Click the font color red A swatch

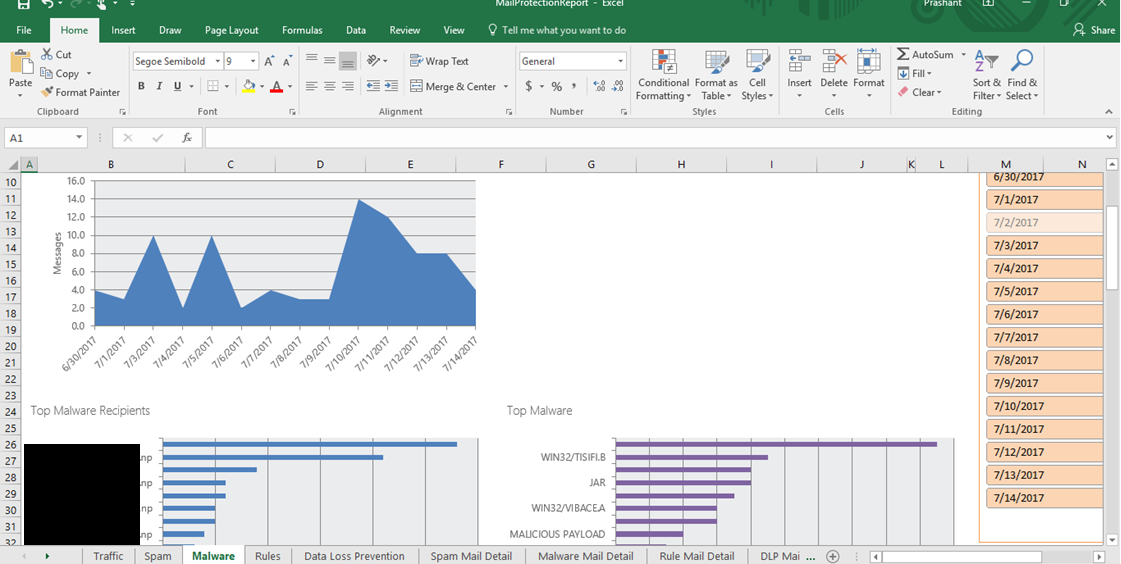(x=277, y=87)
